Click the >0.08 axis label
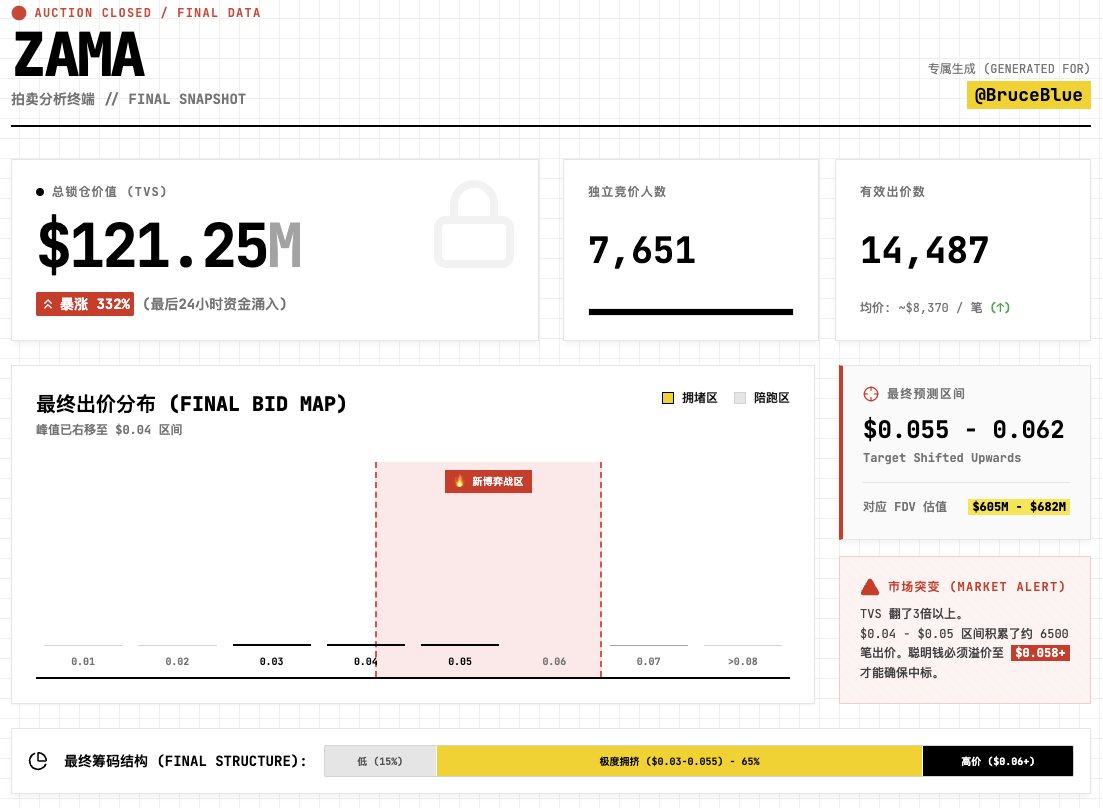The image size is (1103, 808). pyautogui.click(x=743, y=661)
